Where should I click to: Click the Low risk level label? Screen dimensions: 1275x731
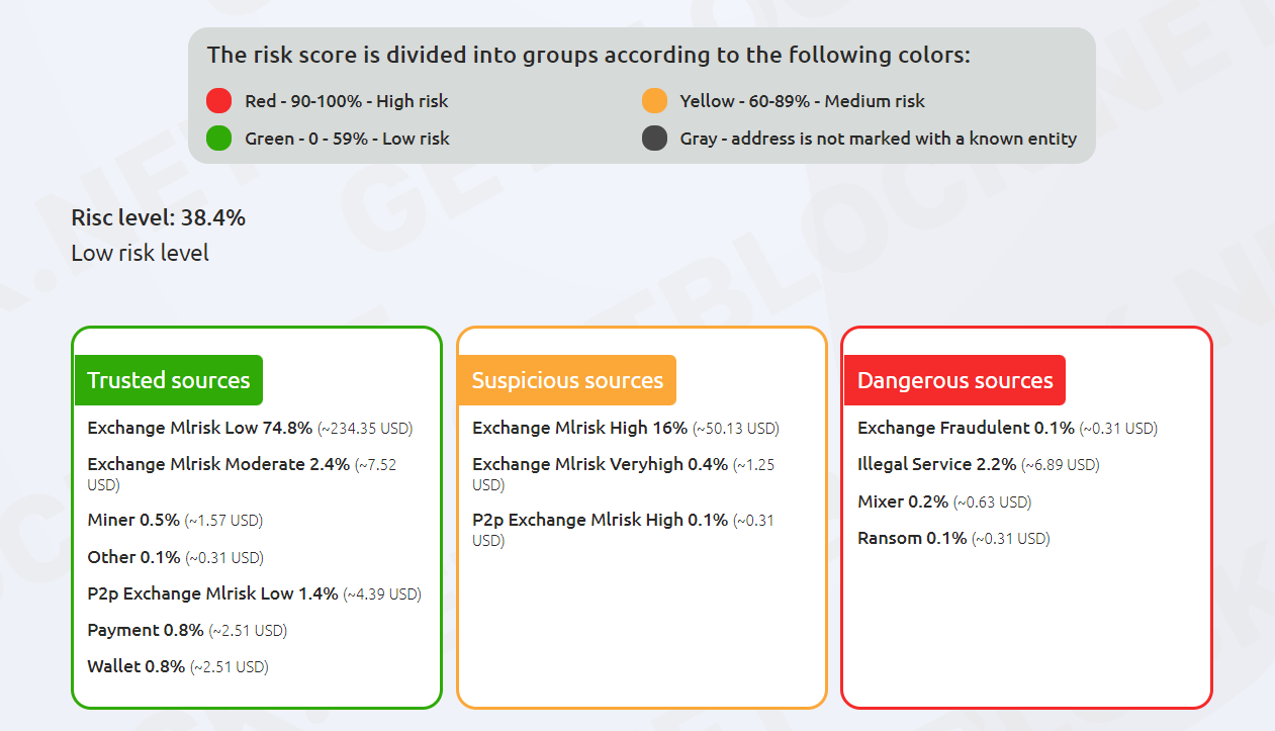(x=140, y=253)
